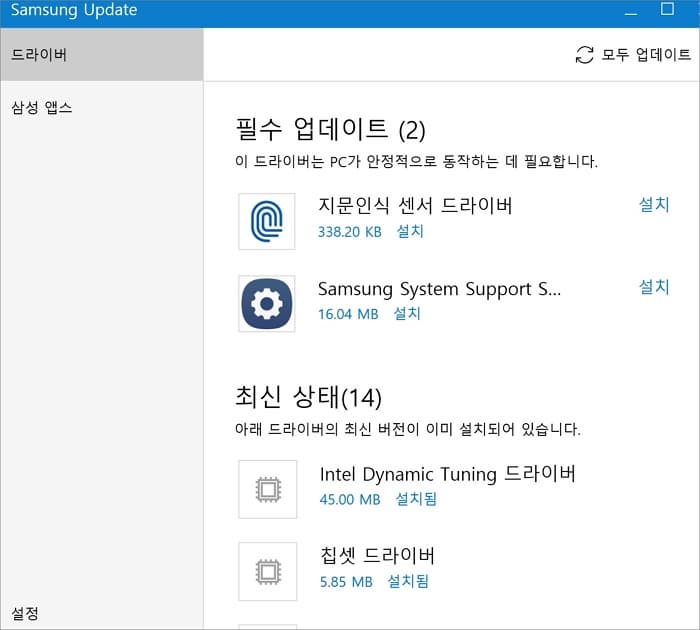Click 설치 status next to 16.04 MB
700x630 pixels.
407,313
